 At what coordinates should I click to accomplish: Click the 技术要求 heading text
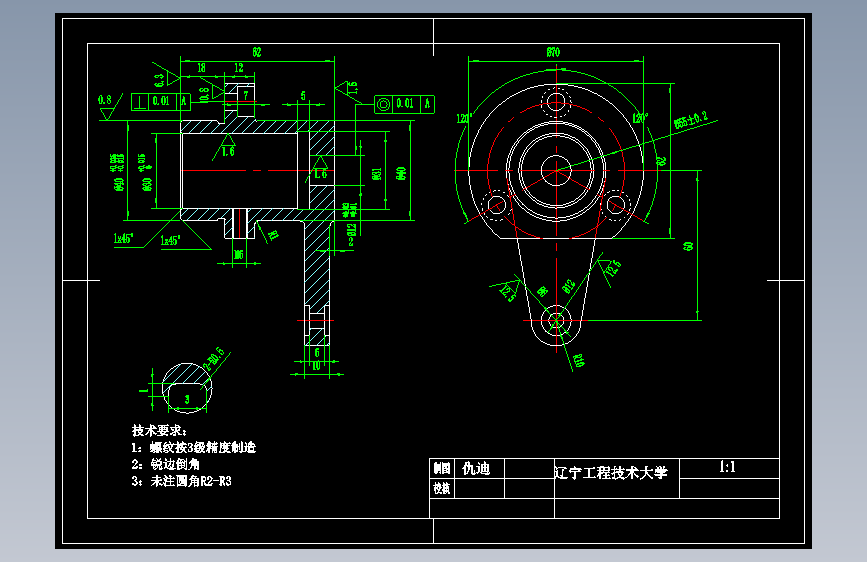click(160, 430)
